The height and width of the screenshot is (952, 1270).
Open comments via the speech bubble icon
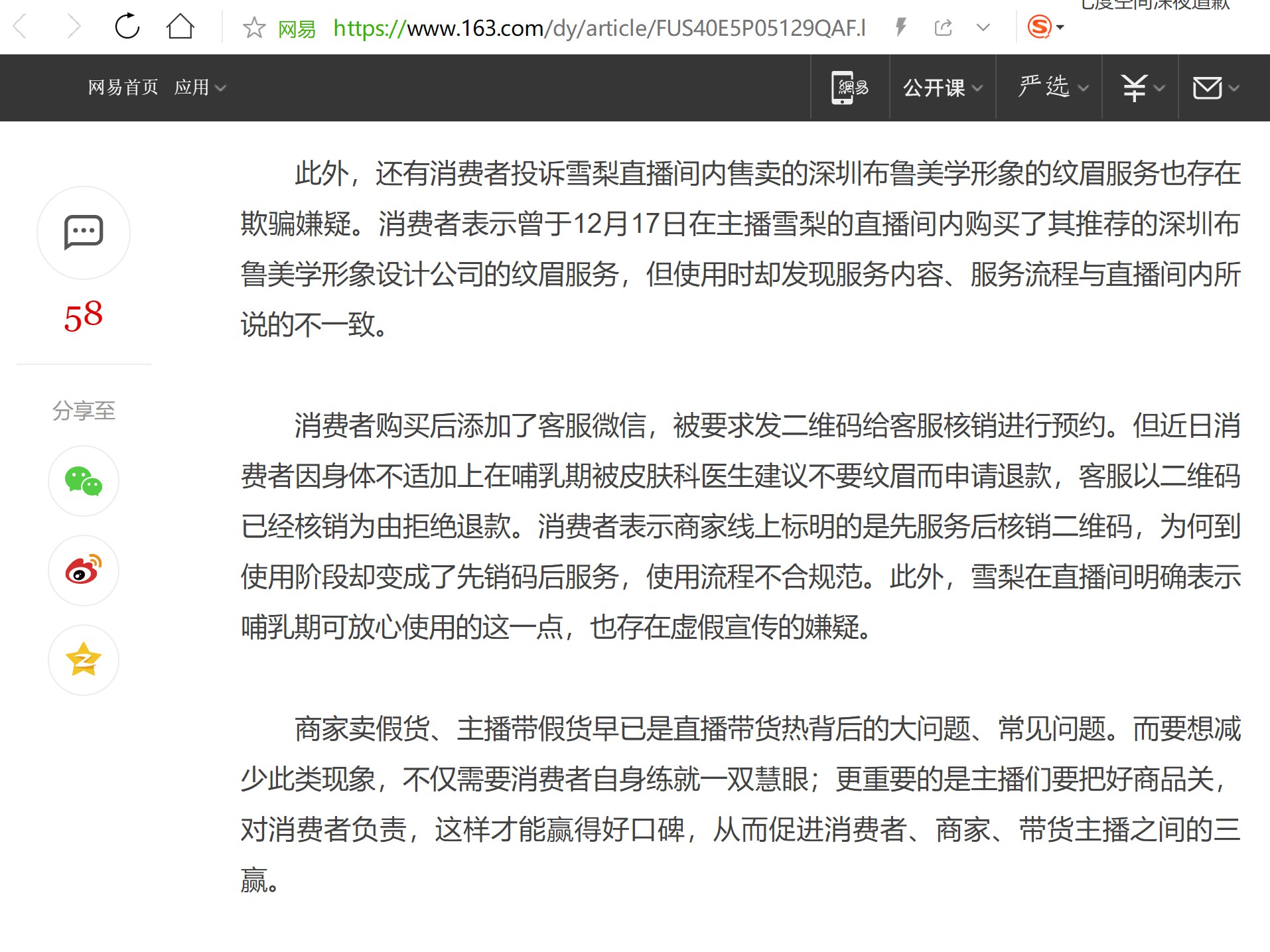point(84,233)
